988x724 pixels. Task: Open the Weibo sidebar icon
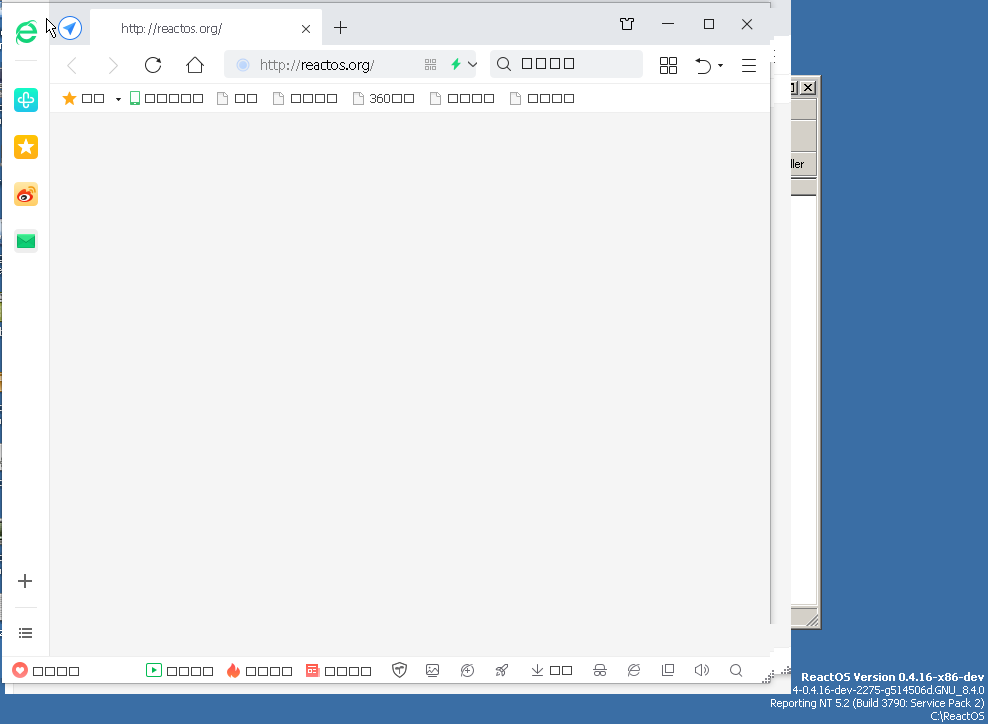(x=26, y=195)
